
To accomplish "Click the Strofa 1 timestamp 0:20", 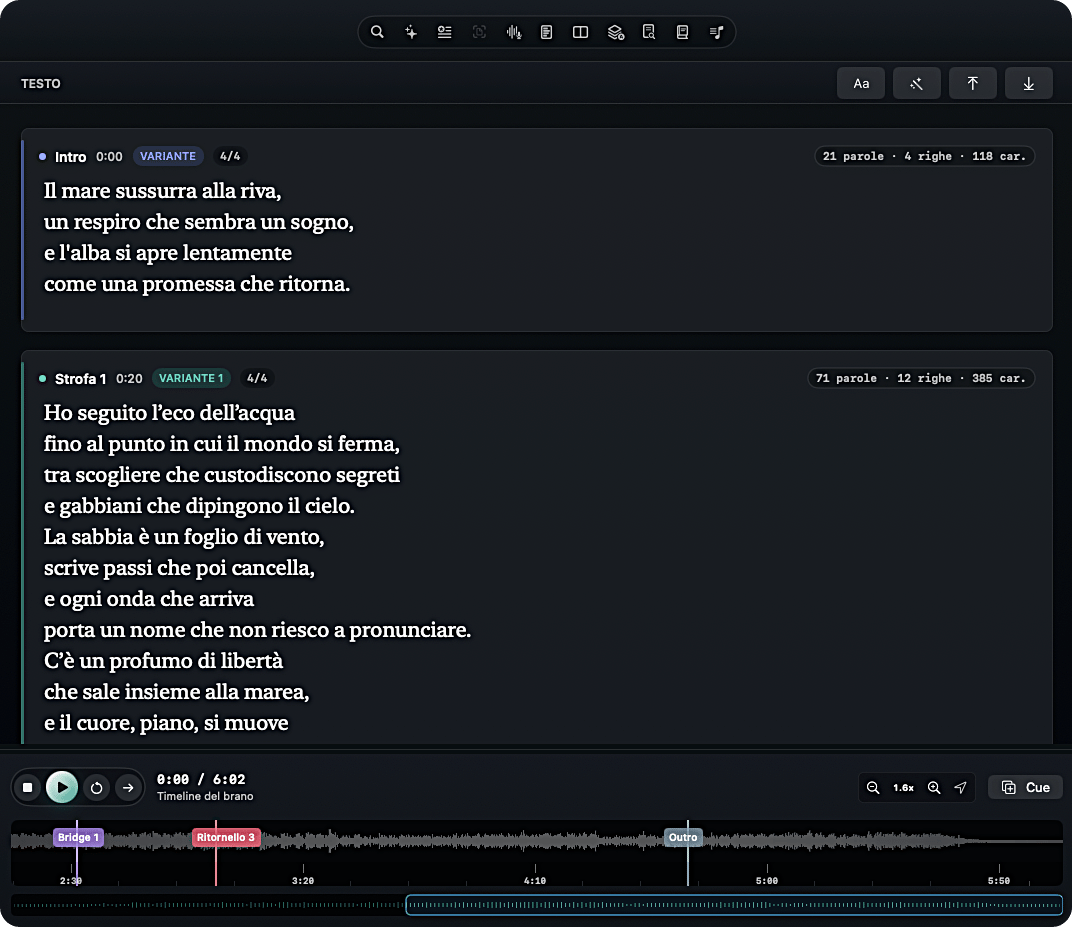I will [129, 379].
